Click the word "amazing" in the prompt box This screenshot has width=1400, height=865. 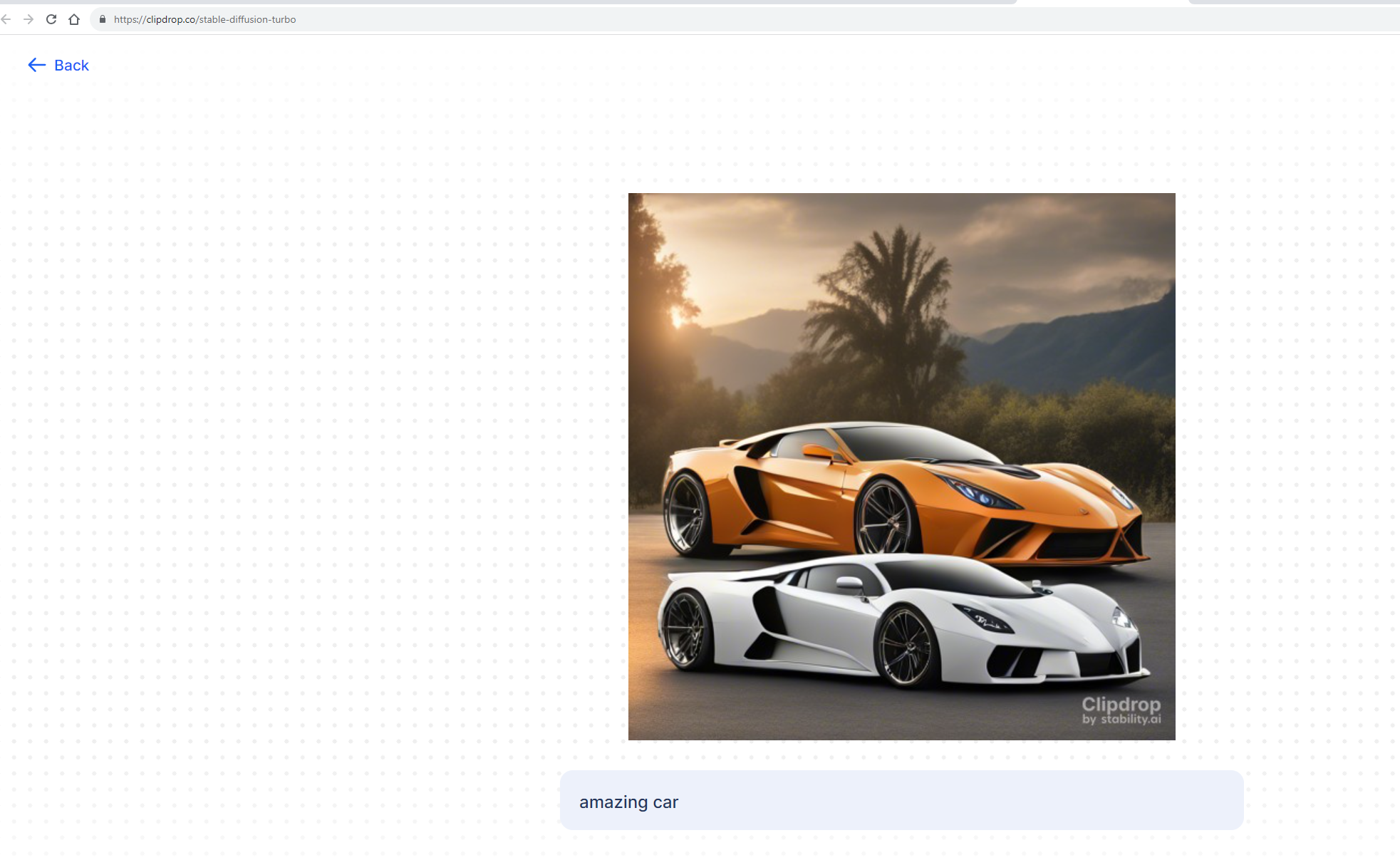613,802
